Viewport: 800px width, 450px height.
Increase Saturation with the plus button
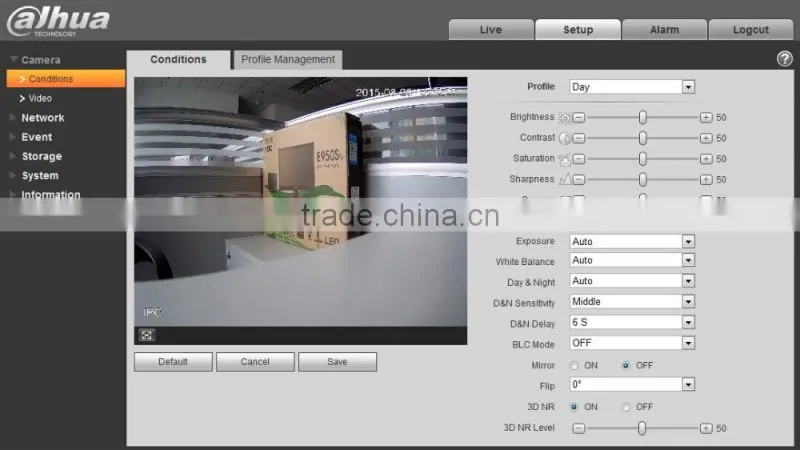[x=706, y=159]
